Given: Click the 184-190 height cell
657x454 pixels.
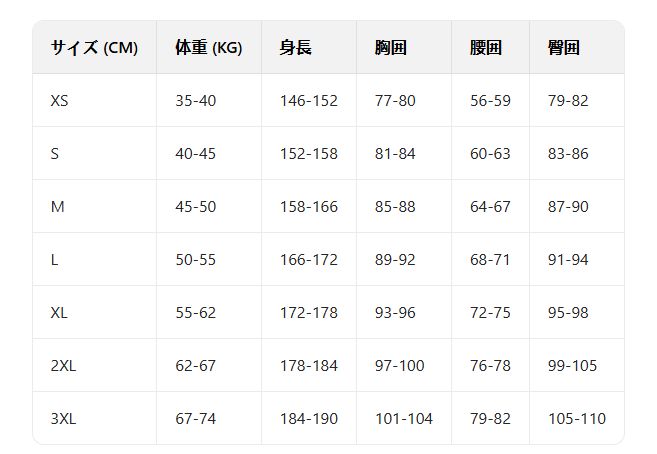Looking at the screenshot, I should click(308, 418).
